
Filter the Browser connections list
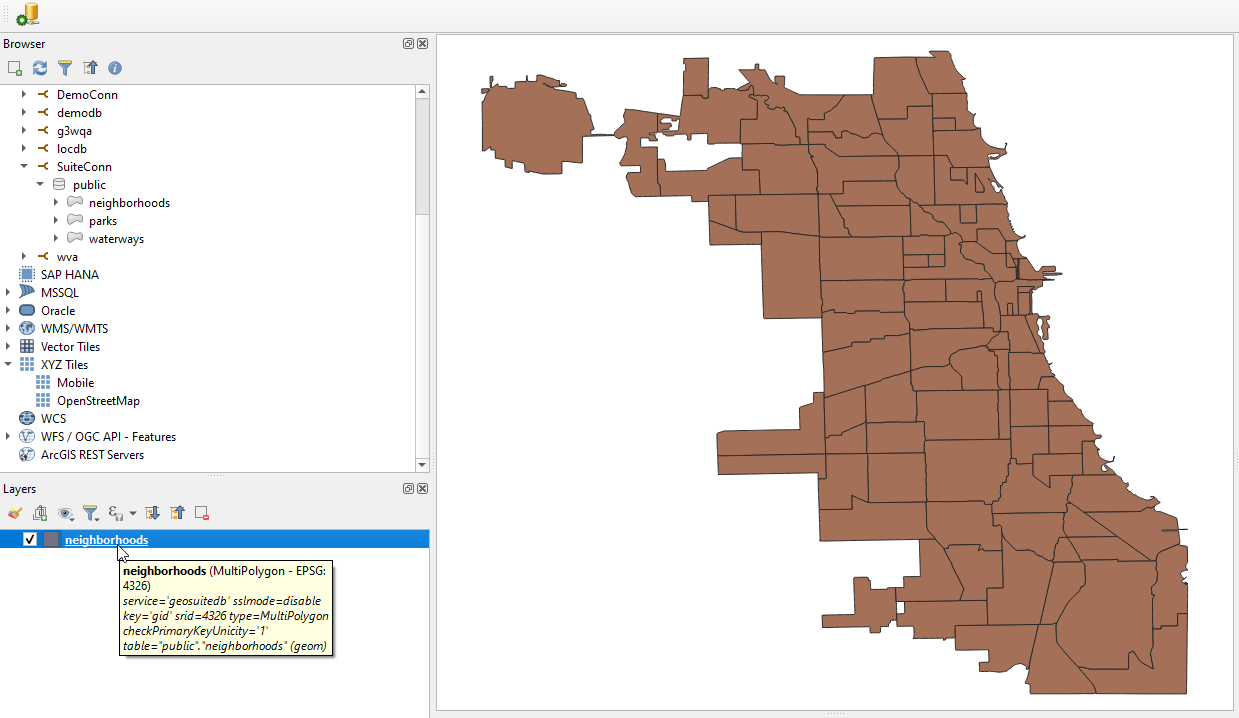coord(65,68)
